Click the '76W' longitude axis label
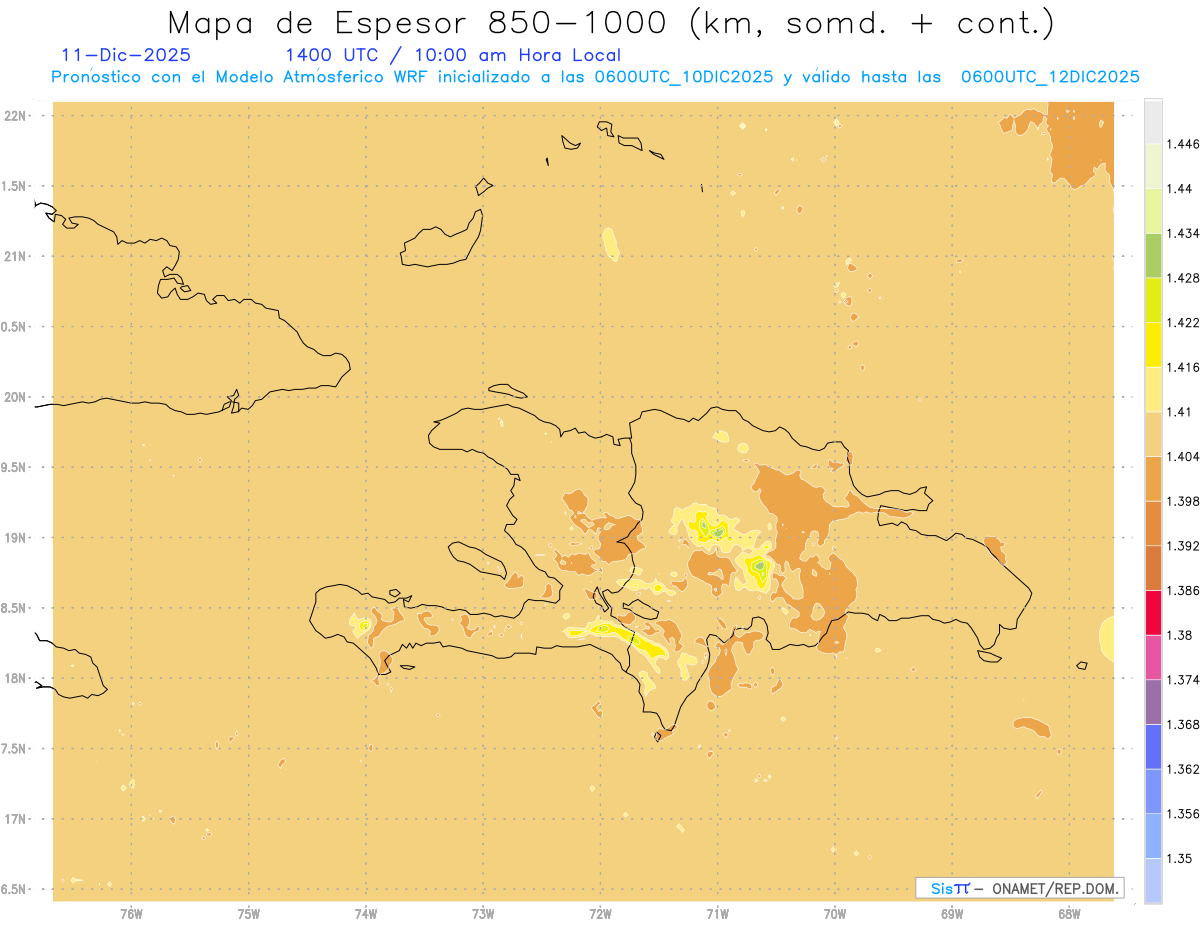Image resolution: width=1200 pixels, height=927 pixels. point(131,914)
